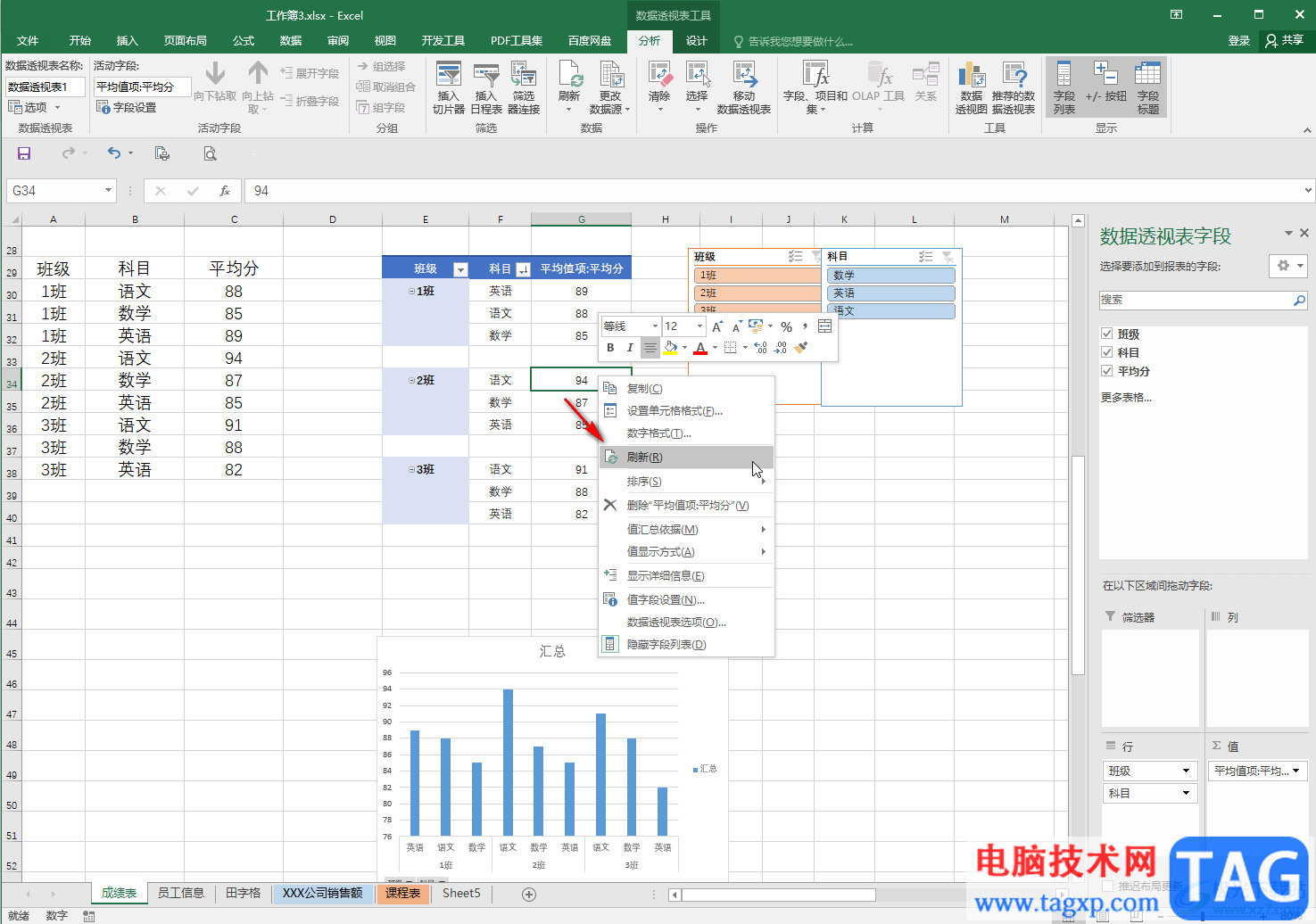Click percent style in mini toolbar

click(786, 326)
